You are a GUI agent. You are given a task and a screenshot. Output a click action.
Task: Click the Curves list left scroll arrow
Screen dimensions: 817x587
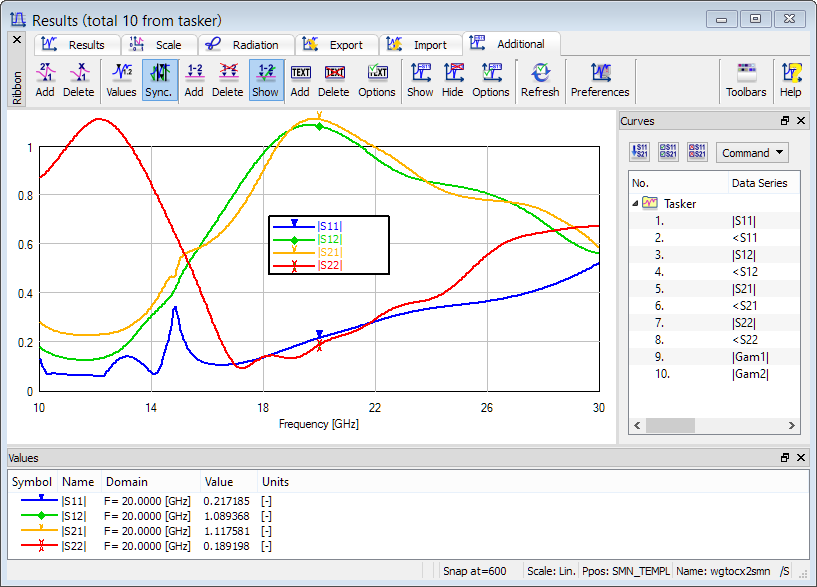point(637,426)
